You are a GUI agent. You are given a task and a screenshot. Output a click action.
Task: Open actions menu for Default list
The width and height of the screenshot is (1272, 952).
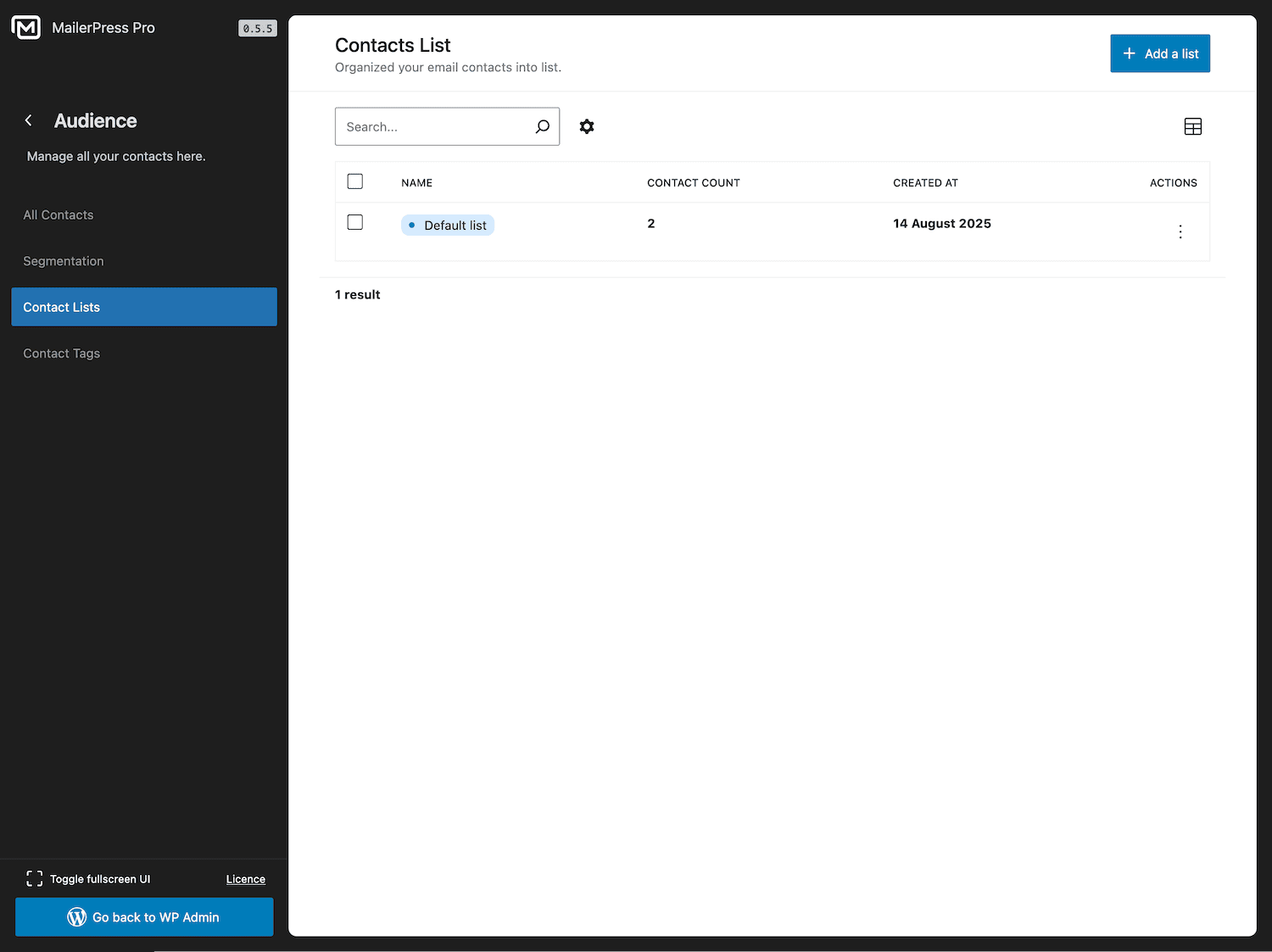[x=1180, y=231]
